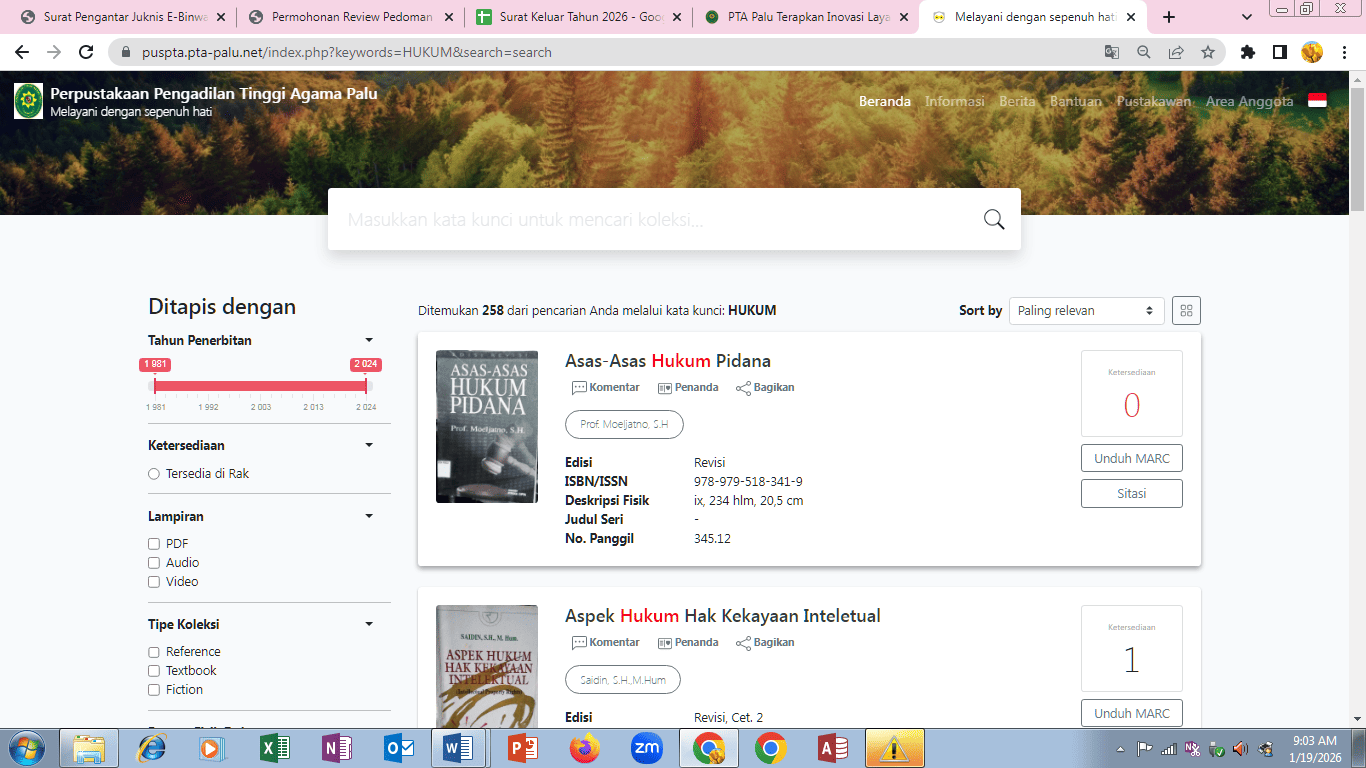The width and height of the screenshot is (1366, 768).
Task: Switch to grid view layout icon
Action: pyautogui.click(x=1186, y=311)
